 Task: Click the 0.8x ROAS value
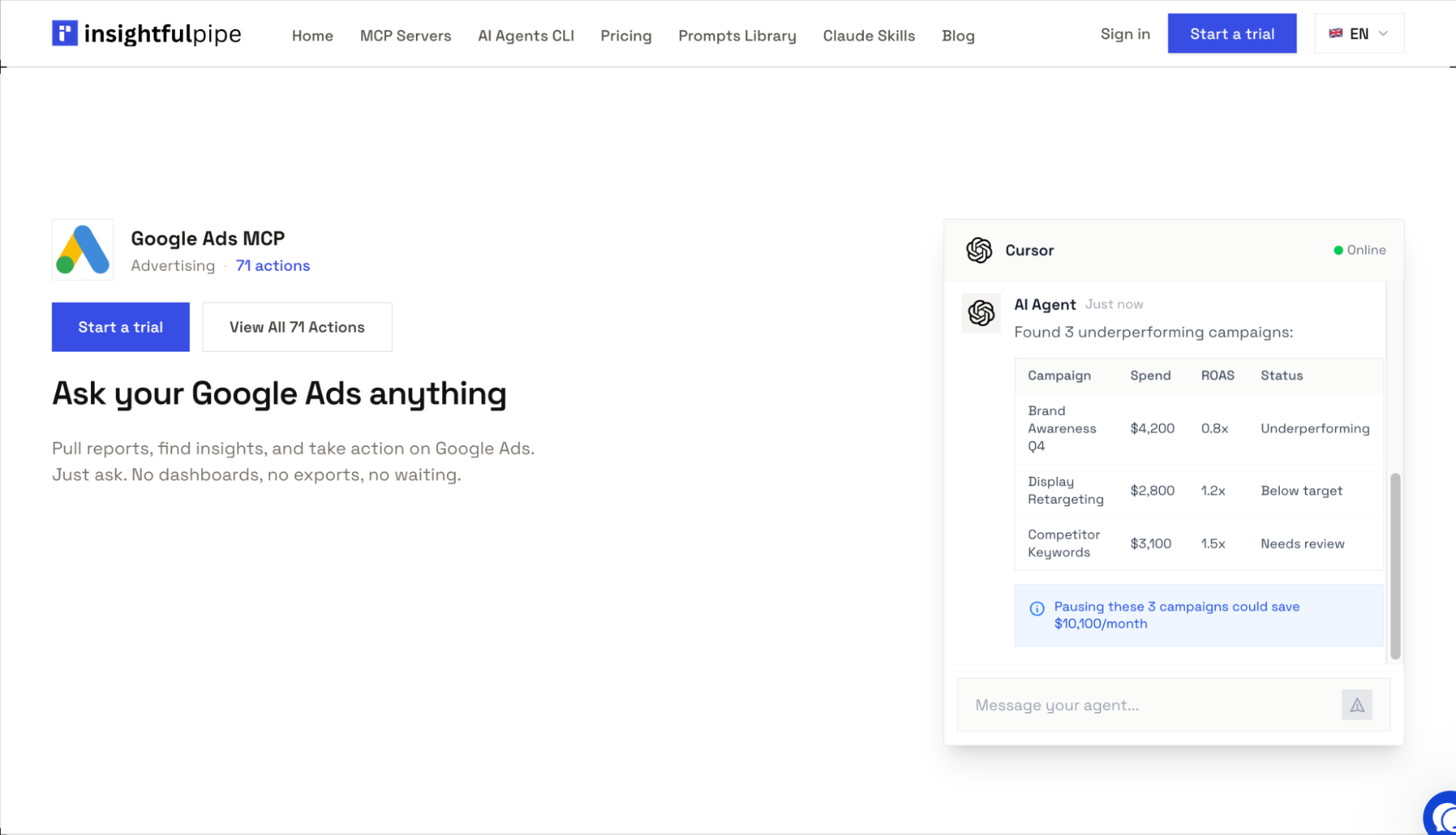(x=1214, y=429)
